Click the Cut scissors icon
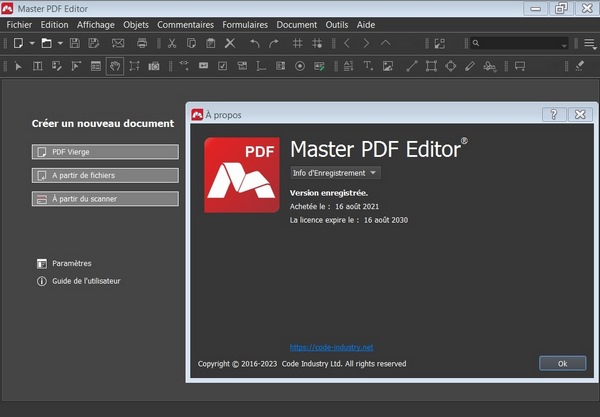600x417 pixels. (172, 43)
